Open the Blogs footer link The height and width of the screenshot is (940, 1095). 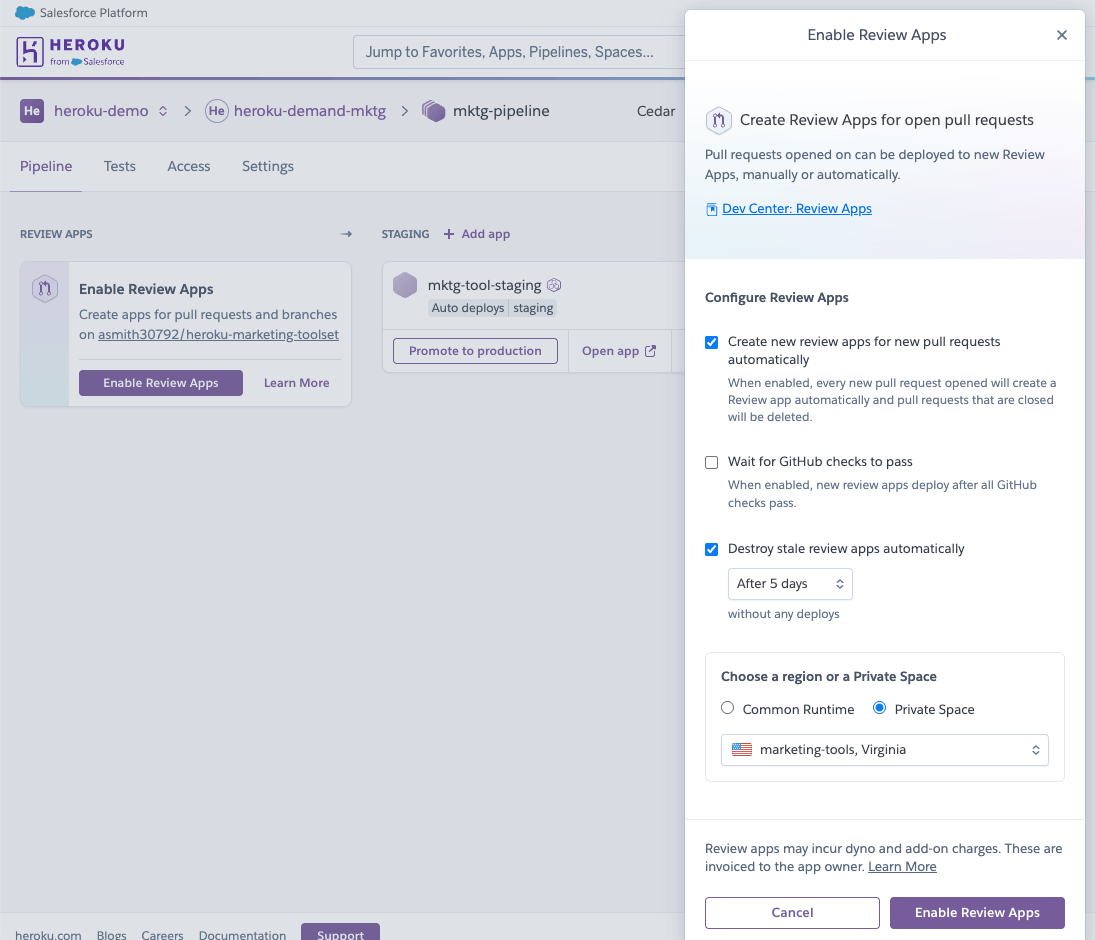(112, 934)
